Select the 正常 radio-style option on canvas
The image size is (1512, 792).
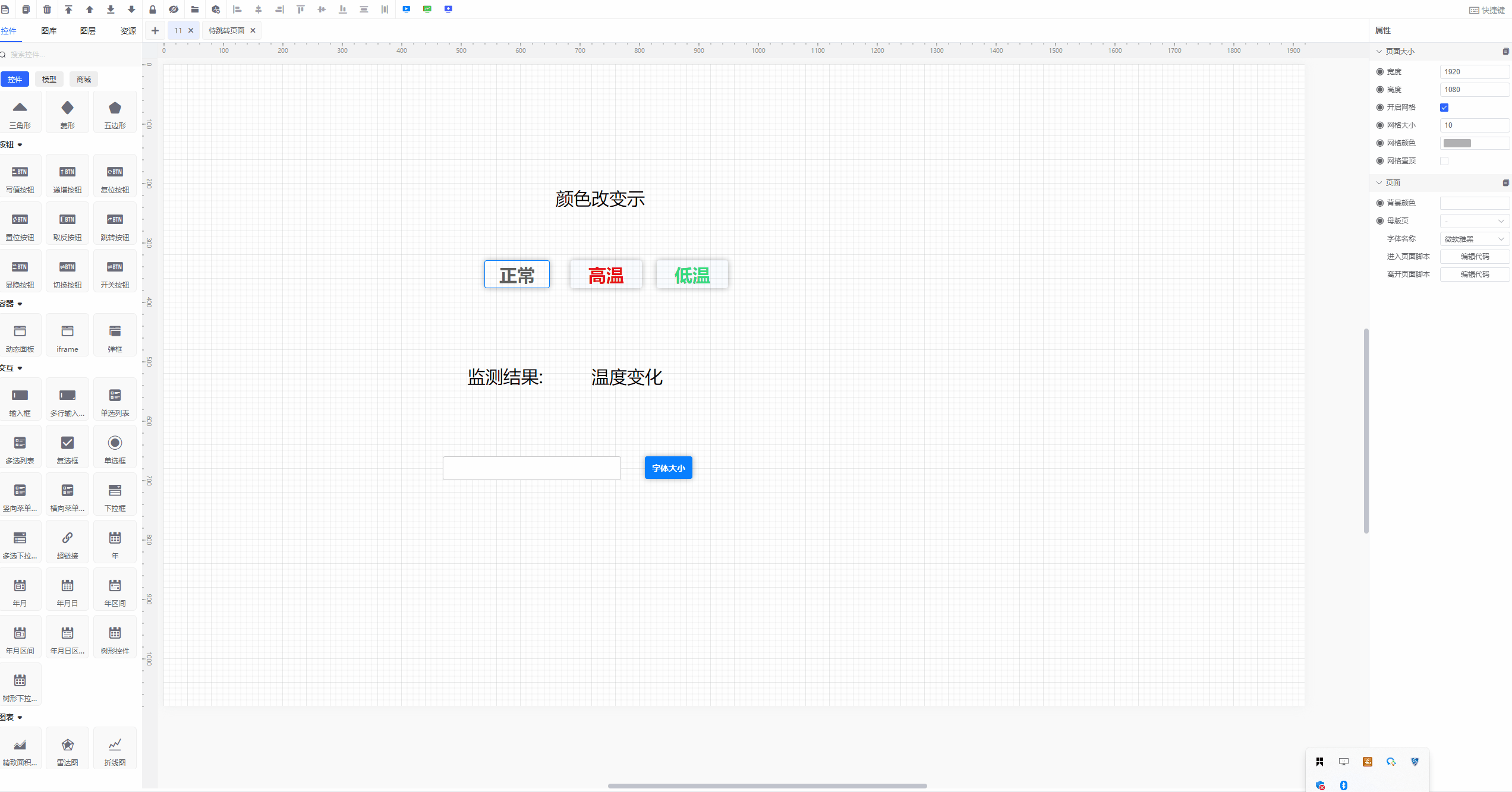516,274
